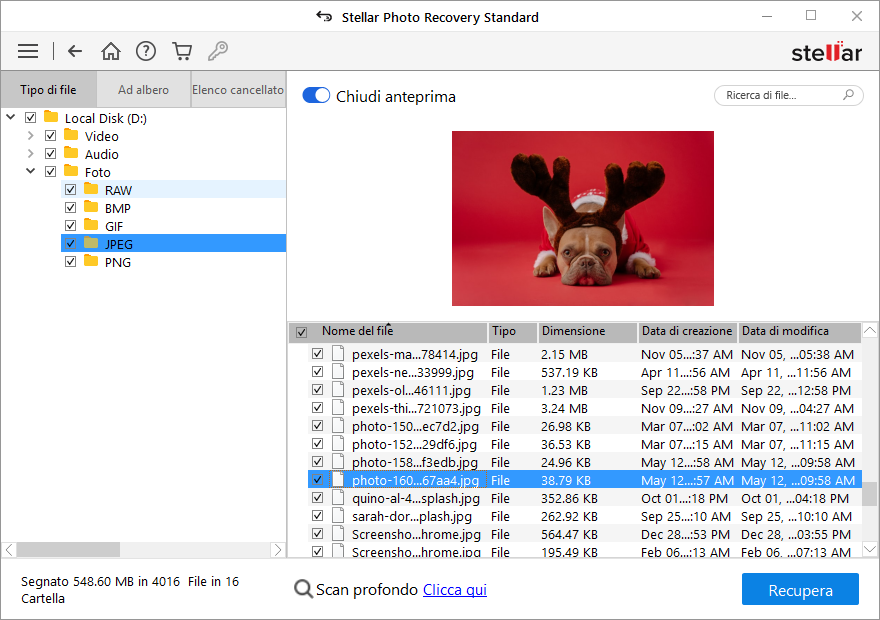Select the file photo-152...29df6.jpg
This screenshot has height=620, width=880.
pos(584,444)
